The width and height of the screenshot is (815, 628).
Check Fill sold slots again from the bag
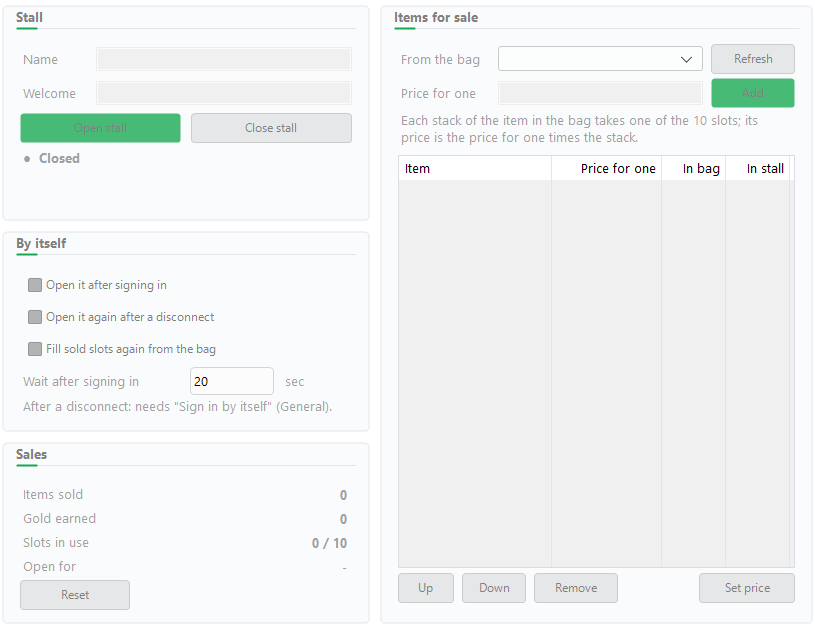coord(35,349)
